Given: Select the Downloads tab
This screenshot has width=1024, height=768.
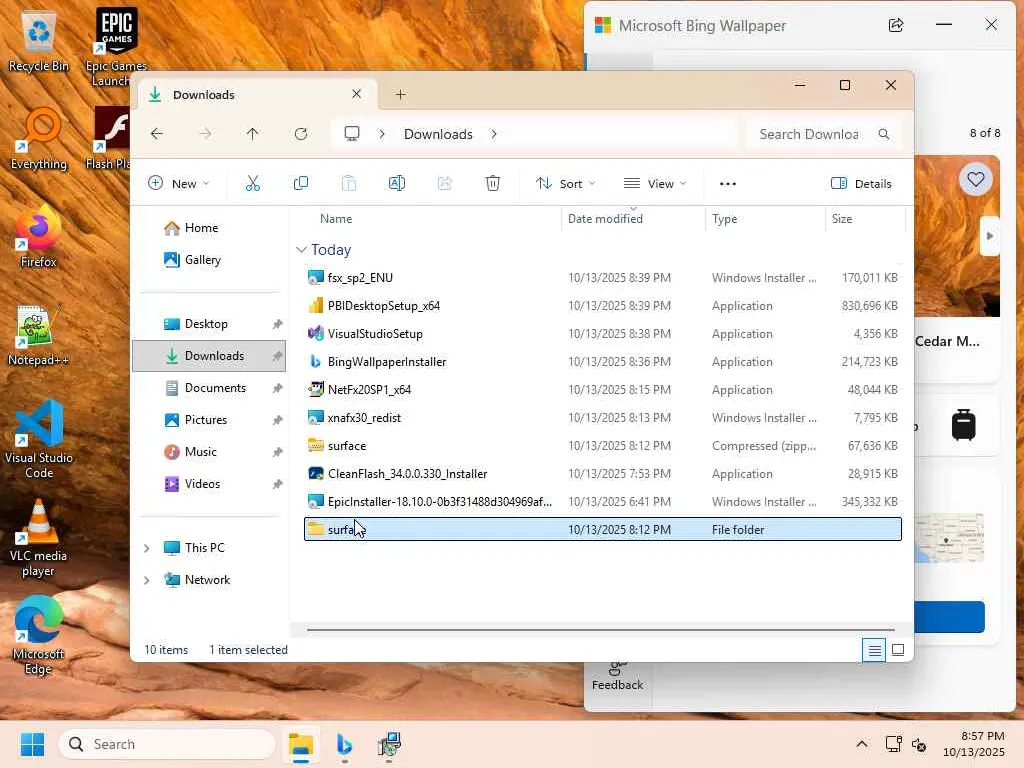Looking at the screenshot, I should point(255,95).
